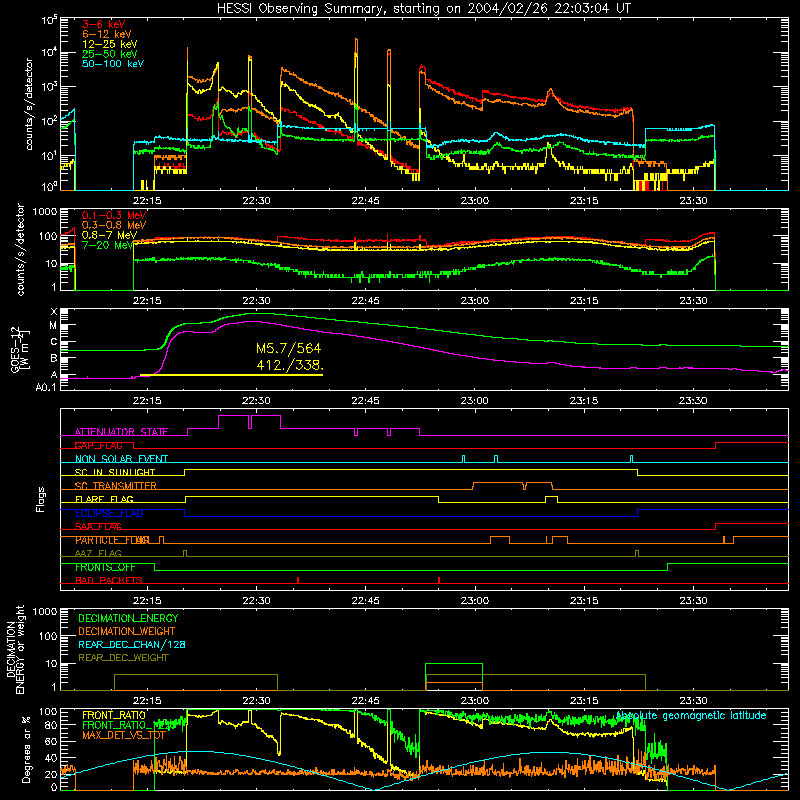Select the green 7-20 MeV legend label
Viewport: 800px width, 800px height.
[107, 245]
